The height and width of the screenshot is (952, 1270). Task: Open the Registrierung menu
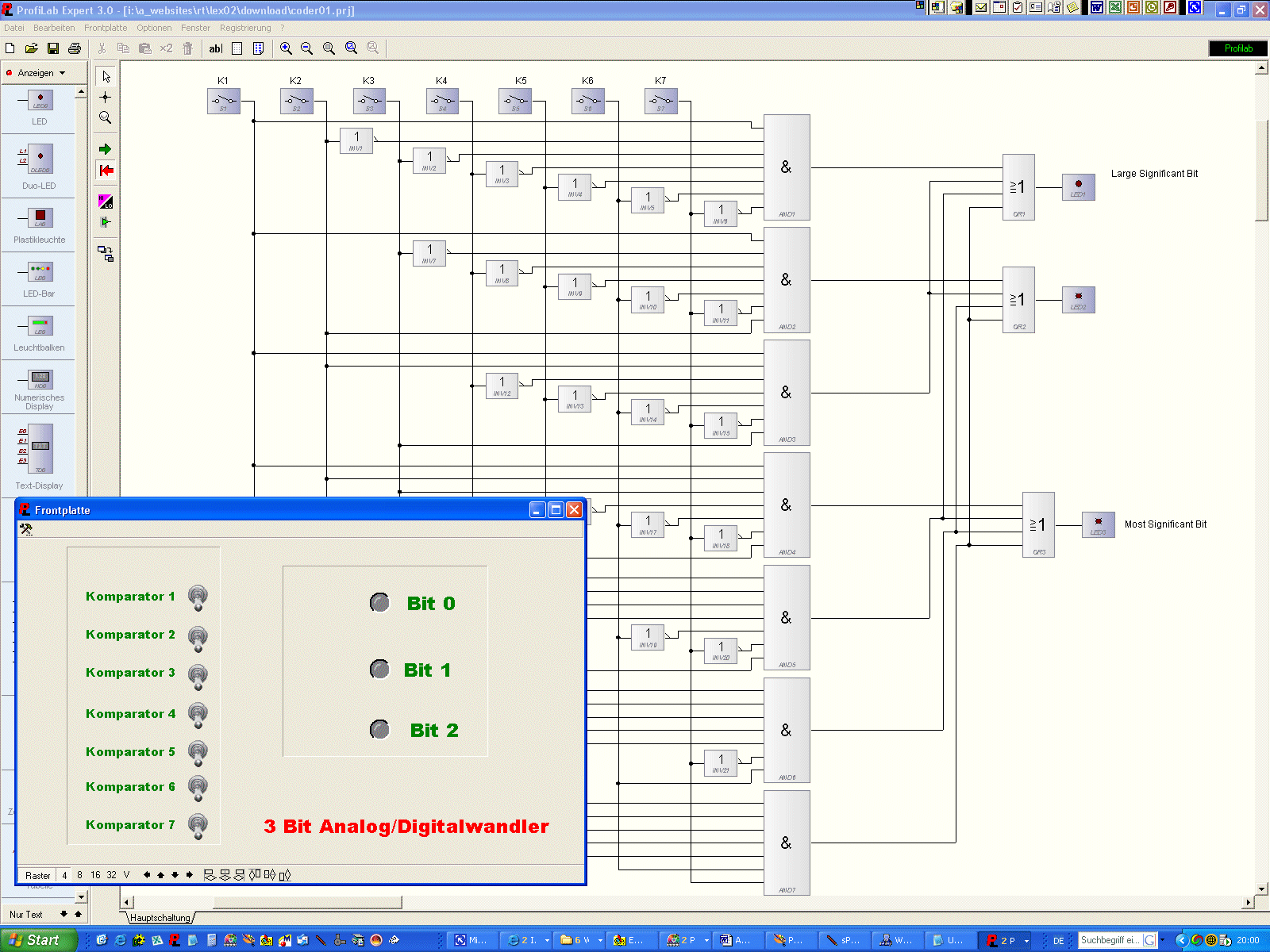245,28
